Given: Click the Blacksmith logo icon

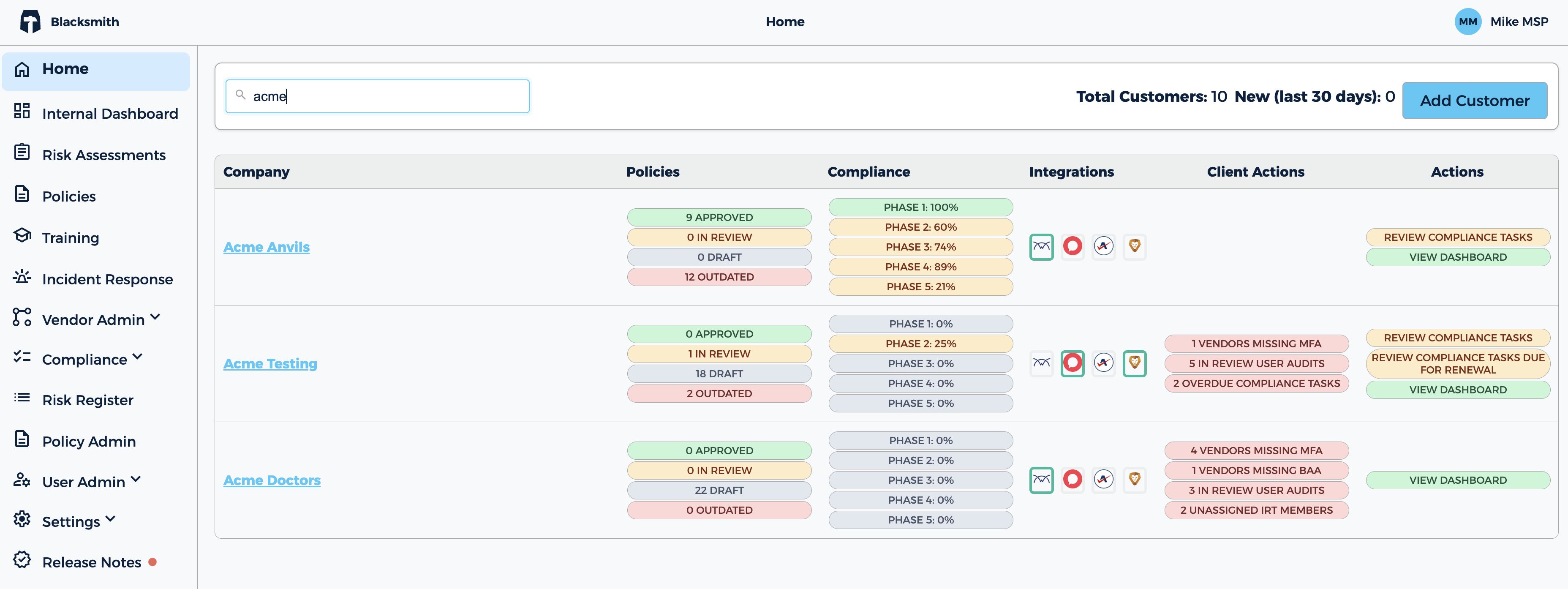Looking at the screenshot, I should click(30, 22).
